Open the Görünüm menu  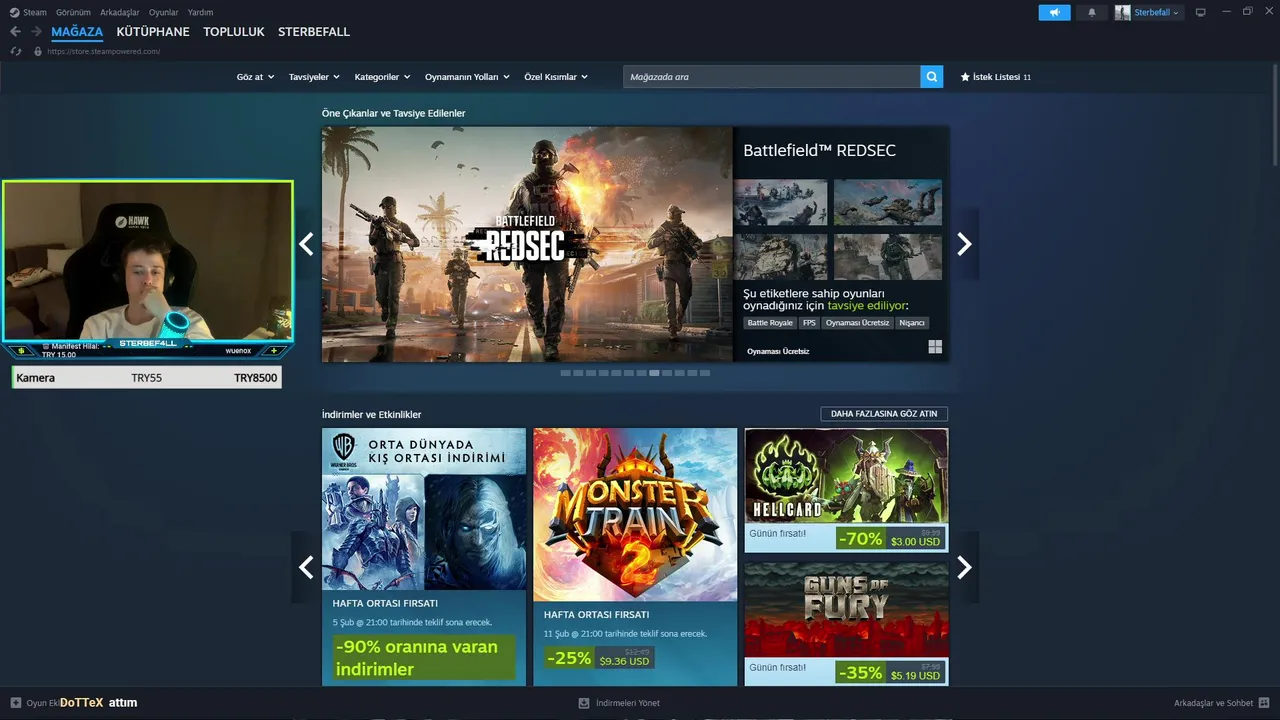73,12
